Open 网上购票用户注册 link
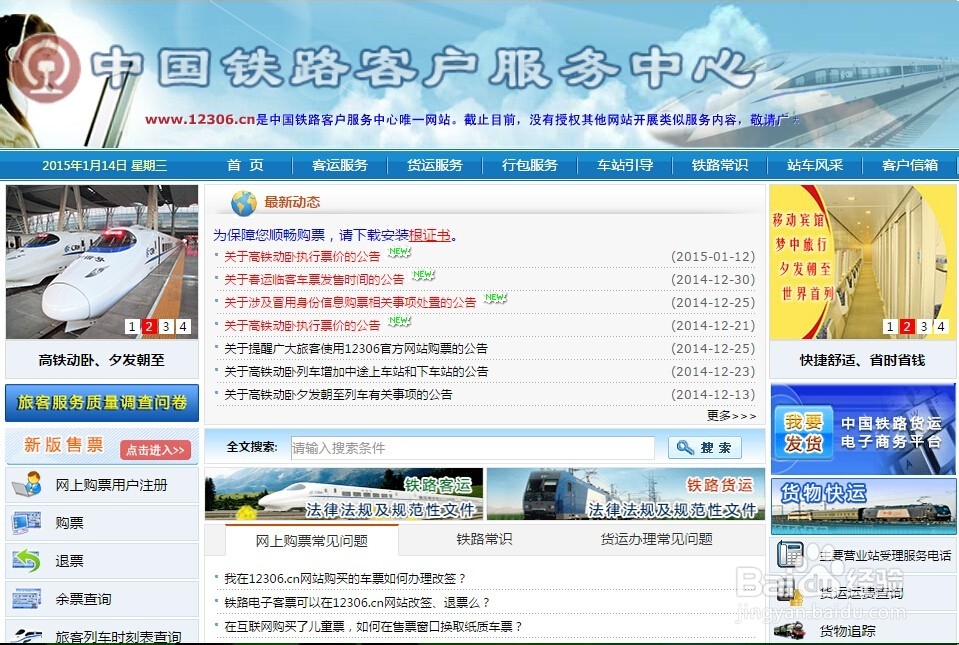The height and width of the screenshot is (645, 959). pyautogui.click(x=111, y=485)
